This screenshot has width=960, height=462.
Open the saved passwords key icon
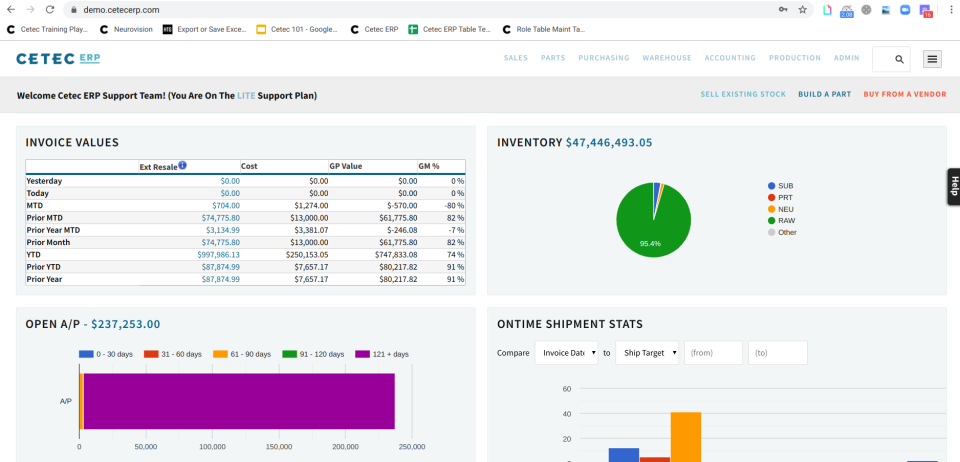(783, 10)
